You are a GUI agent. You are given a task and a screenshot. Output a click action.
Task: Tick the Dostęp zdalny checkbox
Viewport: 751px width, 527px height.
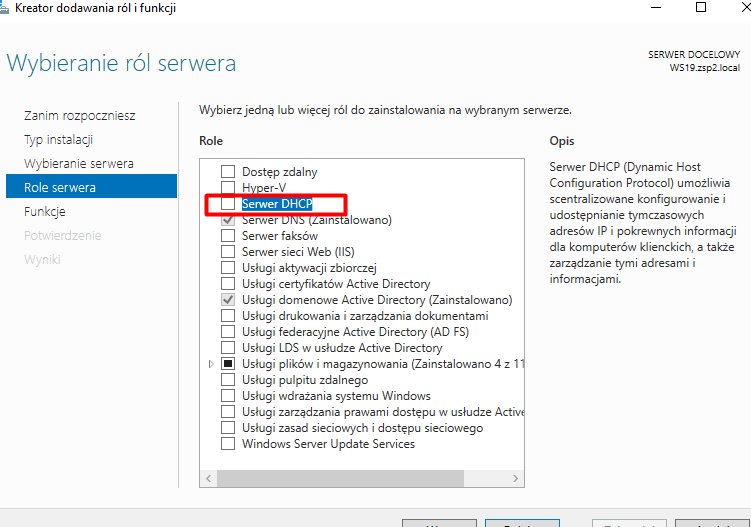click(228, 172)
